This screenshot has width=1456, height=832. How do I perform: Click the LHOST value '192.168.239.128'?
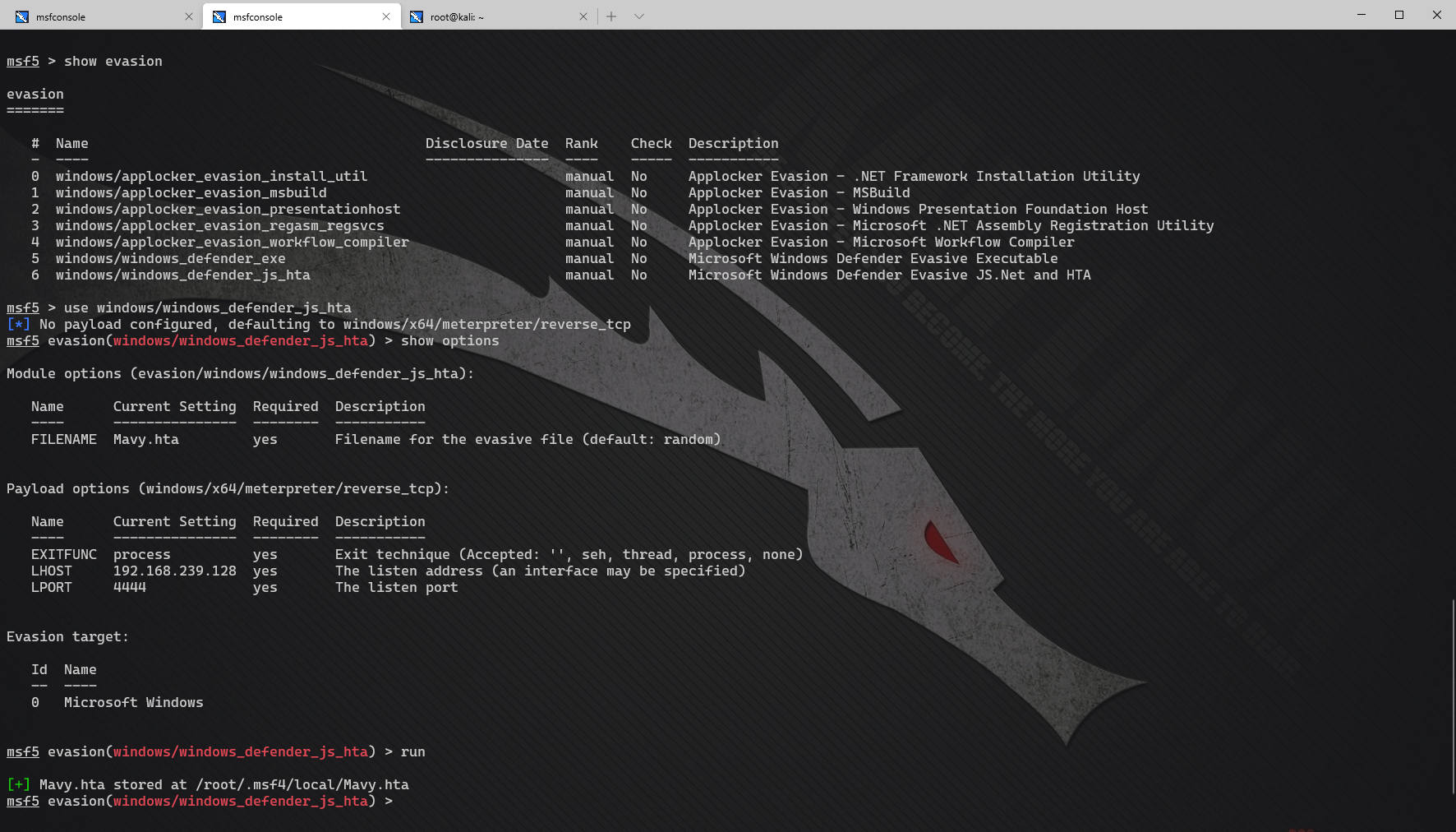[174, 571]
